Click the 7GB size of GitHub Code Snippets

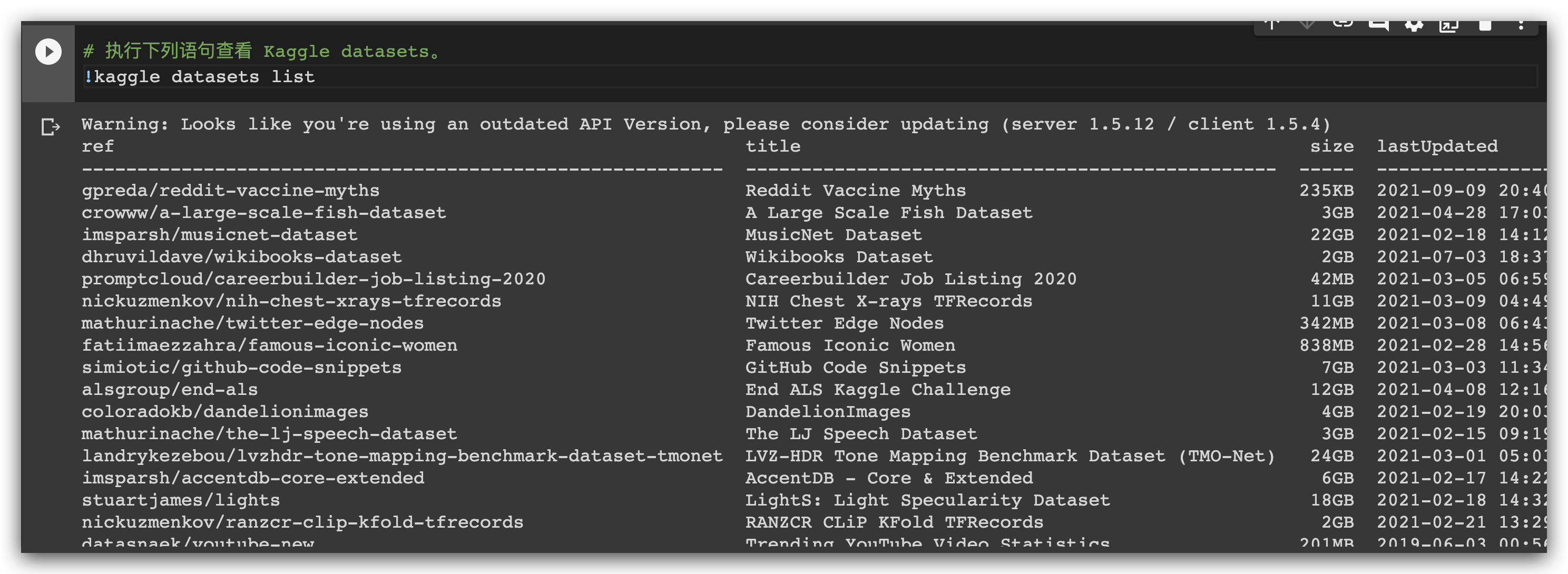pyautogui.click(x=1337, y=367)
